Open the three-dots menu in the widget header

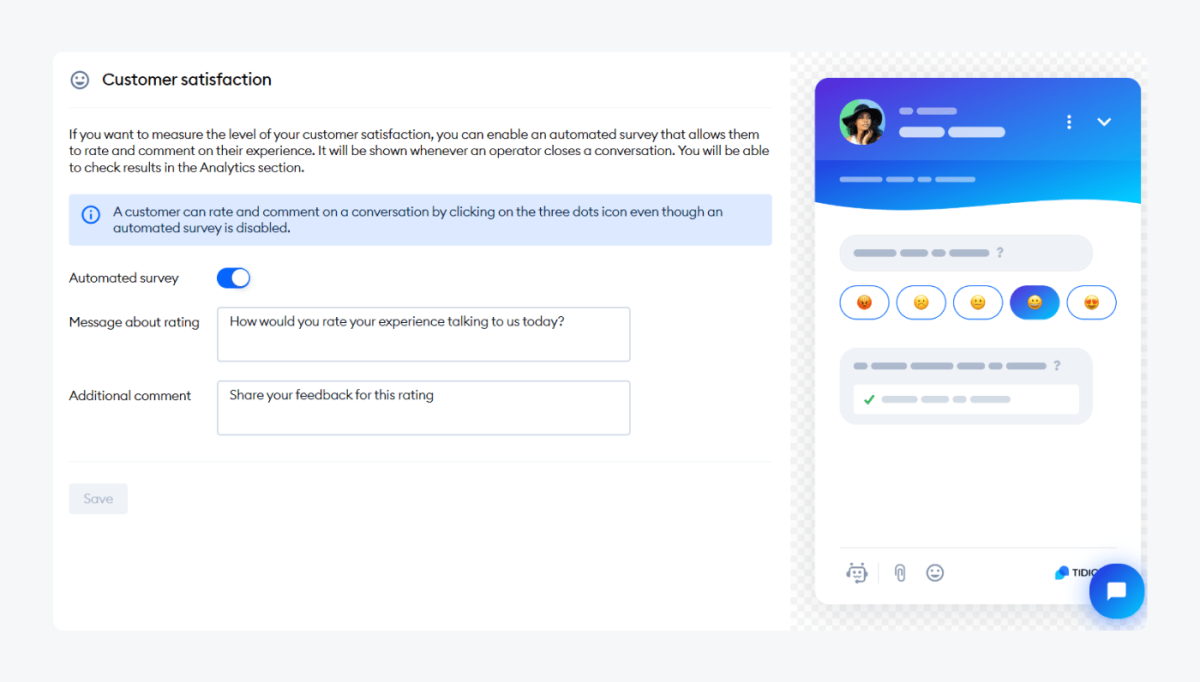(1068, 120)
